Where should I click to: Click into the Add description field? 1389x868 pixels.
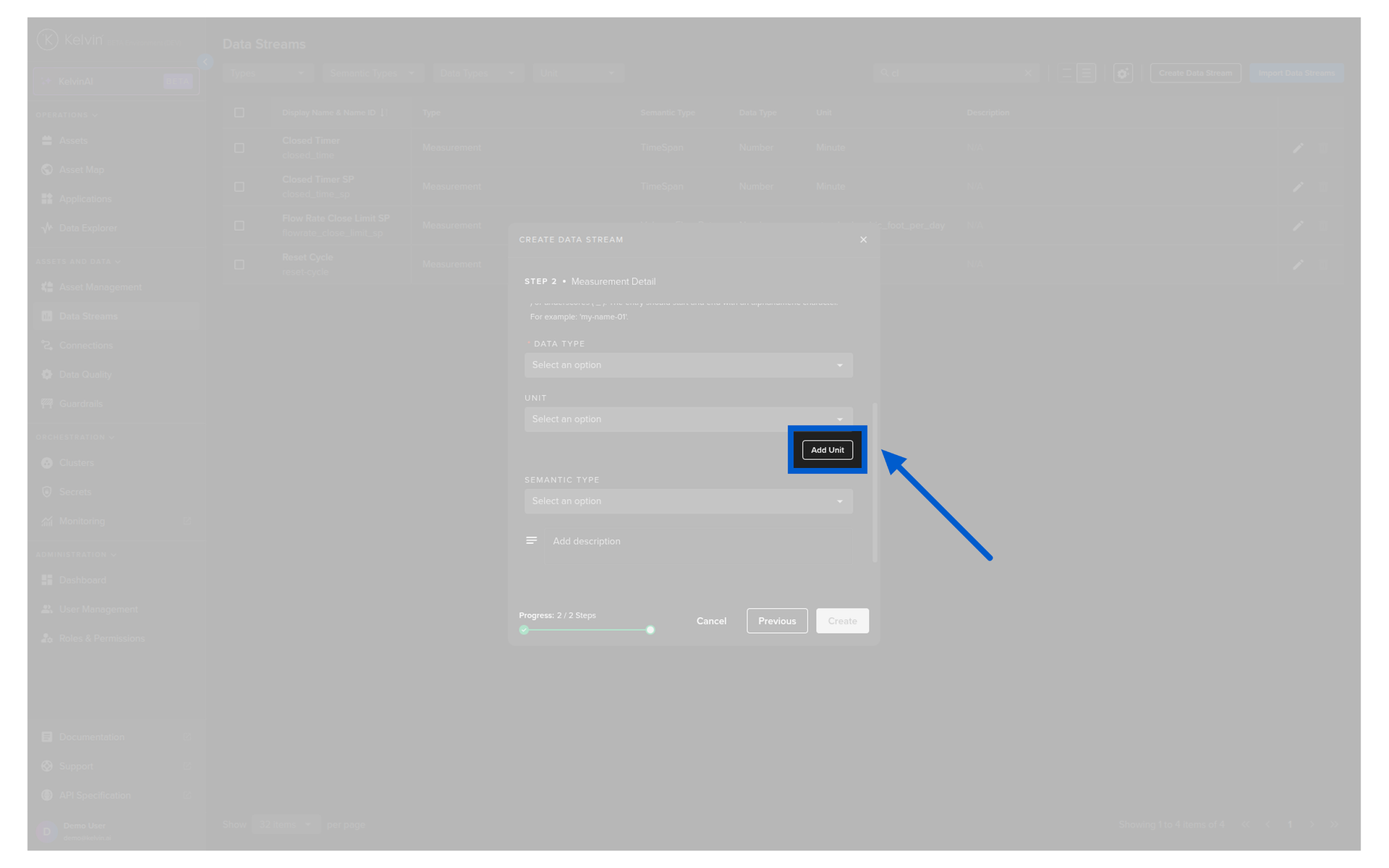point(698,541)
